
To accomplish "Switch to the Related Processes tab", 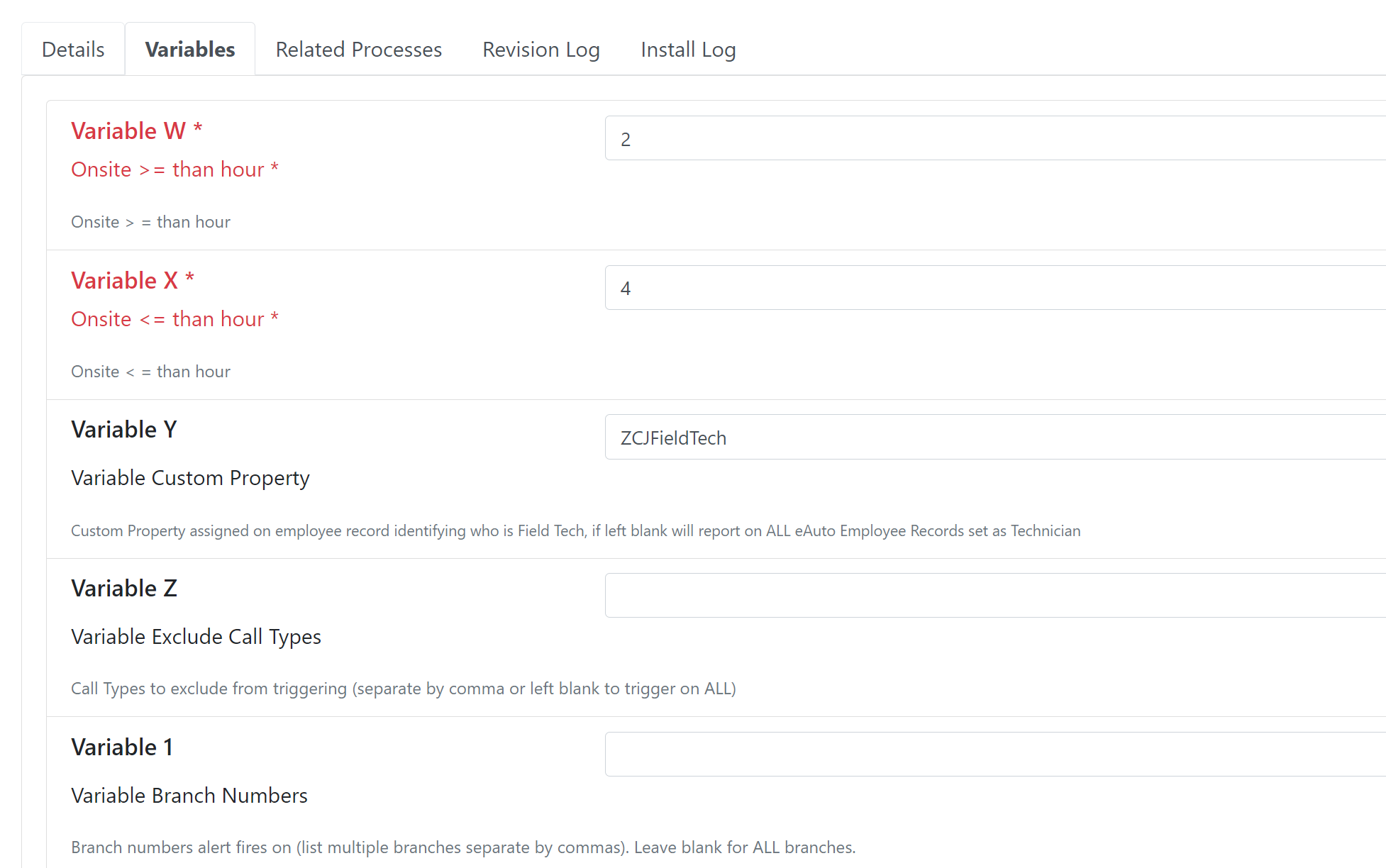I will pyautogui.click(x=359, y=50).
